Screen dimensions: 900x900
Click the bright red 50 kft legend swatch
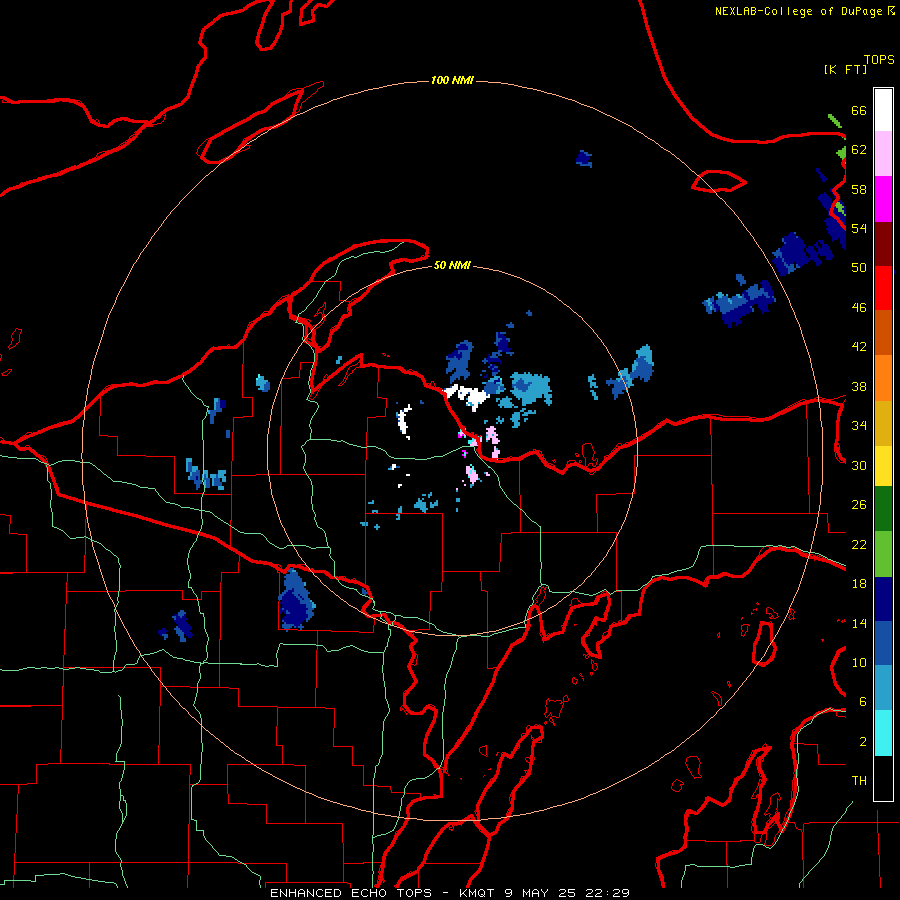pyautogui.click(x=883, y=288)
